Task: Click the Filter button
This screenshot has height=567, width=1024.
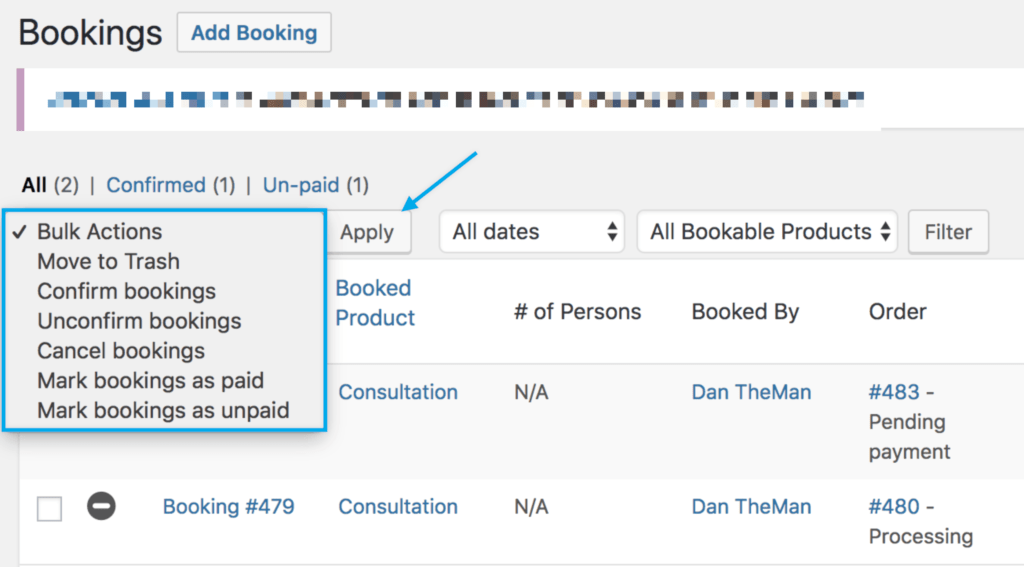Action: click(948, 232)
